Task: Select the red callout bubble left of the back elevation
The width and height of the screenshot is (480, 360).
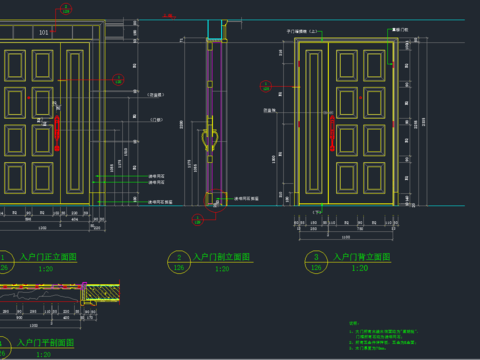Action: [266, 86]
